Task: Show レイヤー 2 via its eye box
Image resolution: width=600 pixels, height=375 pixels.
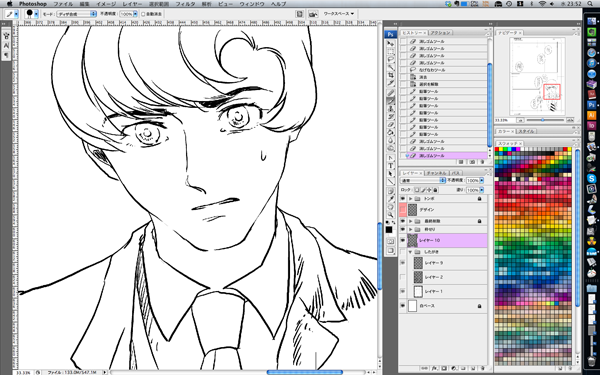Action: pyautogui.click(x=403, y=277)
